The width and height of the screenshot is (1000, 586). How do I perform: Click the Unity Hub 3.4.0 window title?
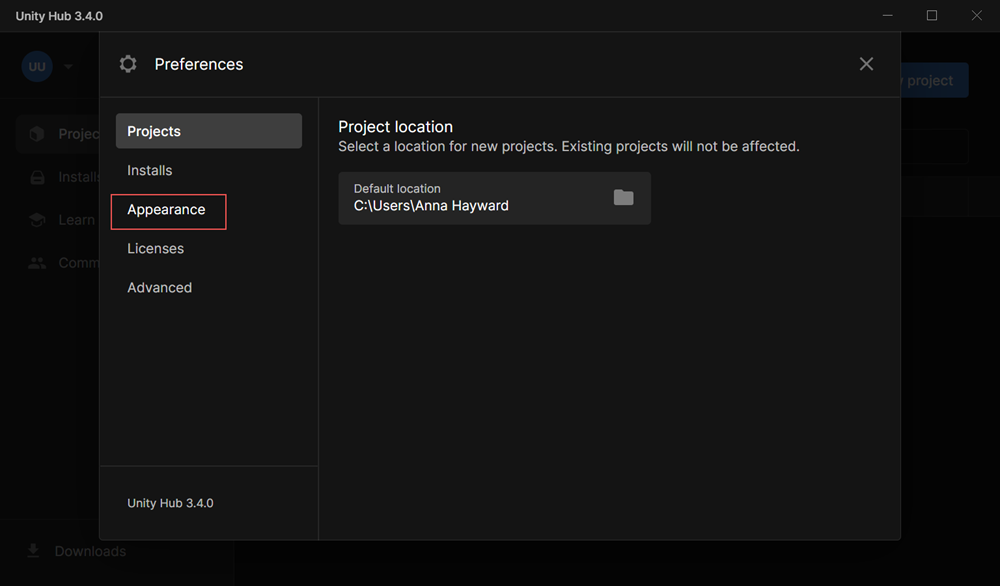tap(59, 16)
